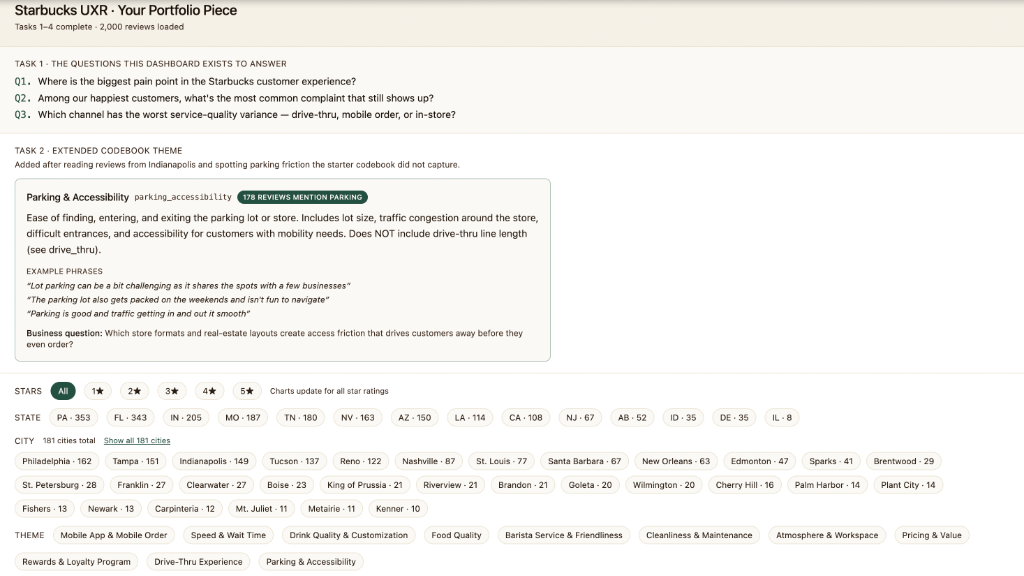The image size is (1024, 576).
Task: Select Cleanliness & Maintenance theme
Action: pos(699,536)
